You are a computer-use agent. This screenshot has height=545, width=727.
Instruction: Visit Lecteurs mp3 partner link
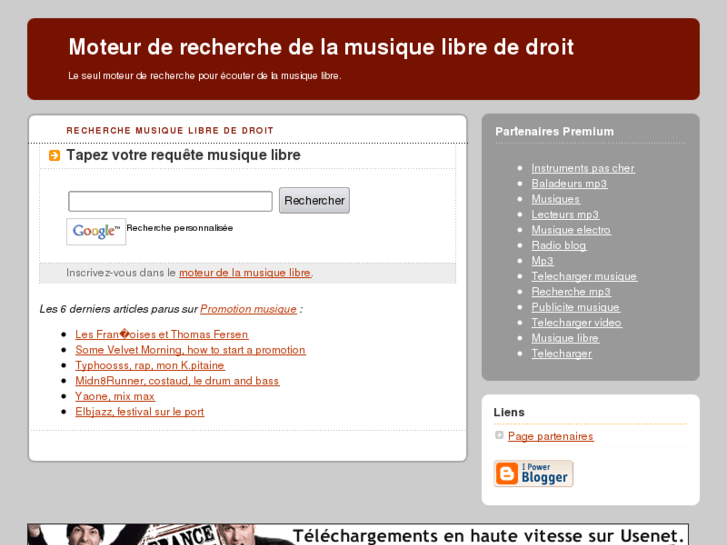565,214
